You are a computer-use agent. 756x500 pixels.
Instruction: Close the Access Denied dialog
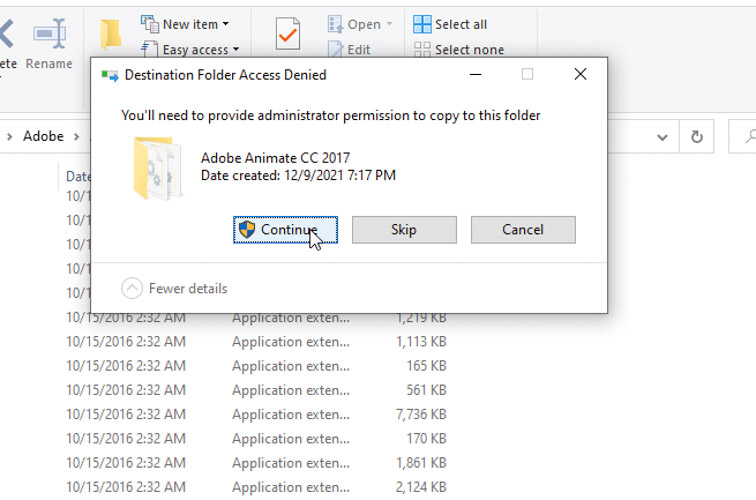(580, 74)
